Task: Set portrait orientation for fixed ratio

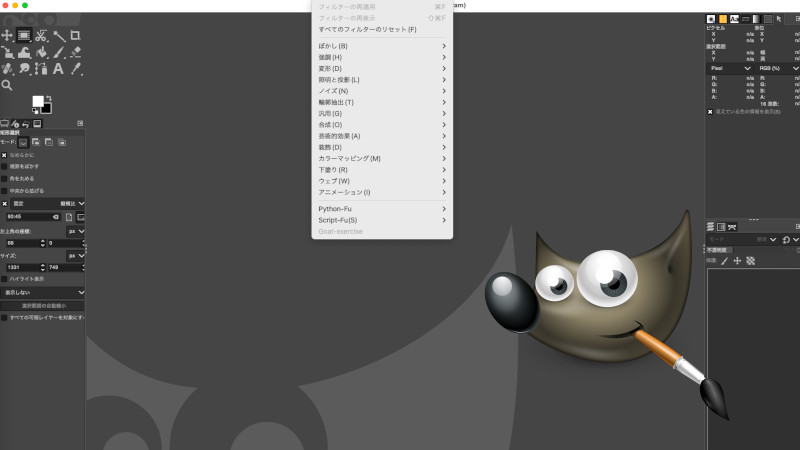Action: [x=69, y=217]
